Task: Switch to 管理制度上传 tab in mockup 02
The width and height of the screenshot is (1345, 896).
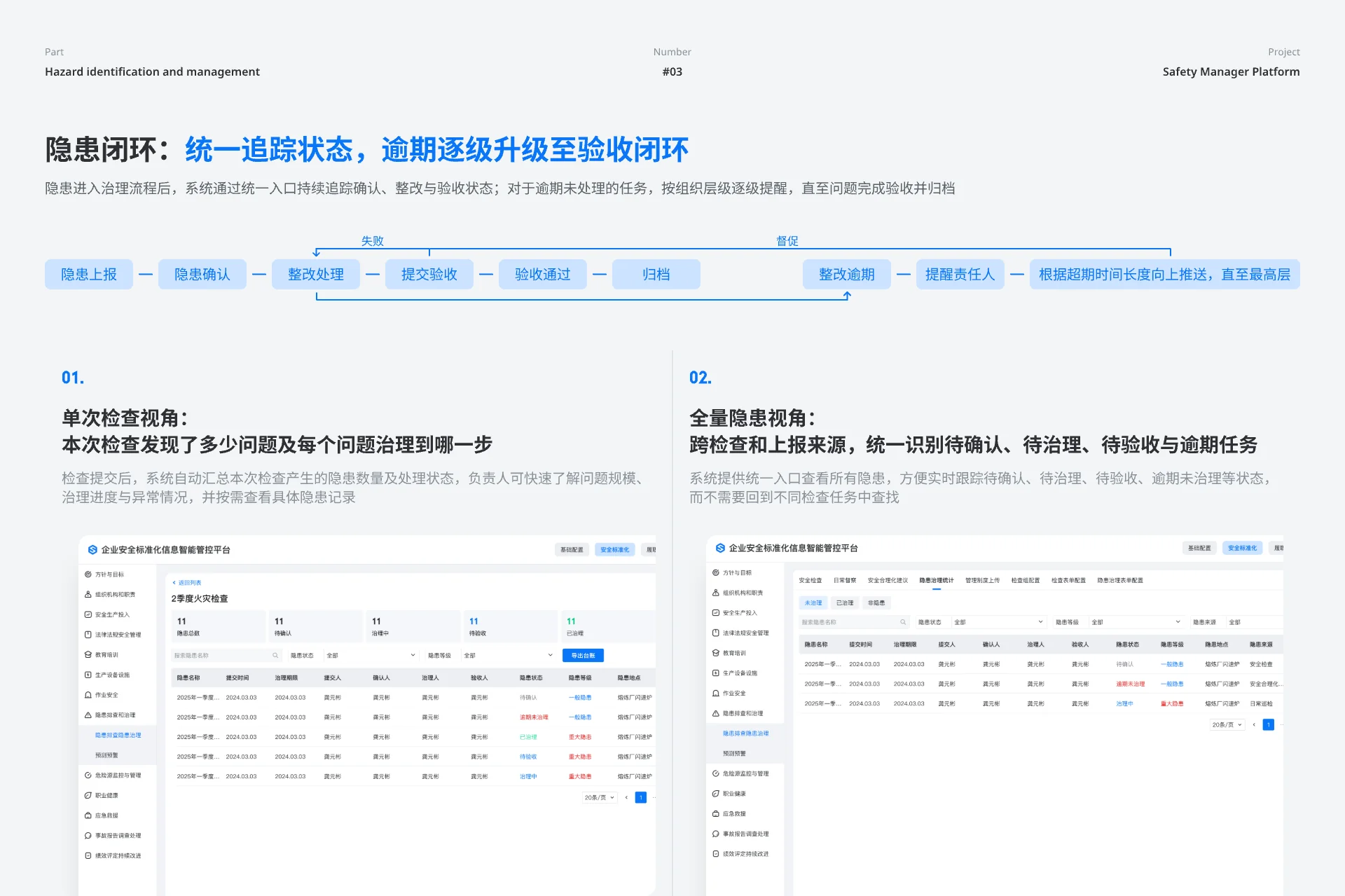Action: [x=983, y=580]
